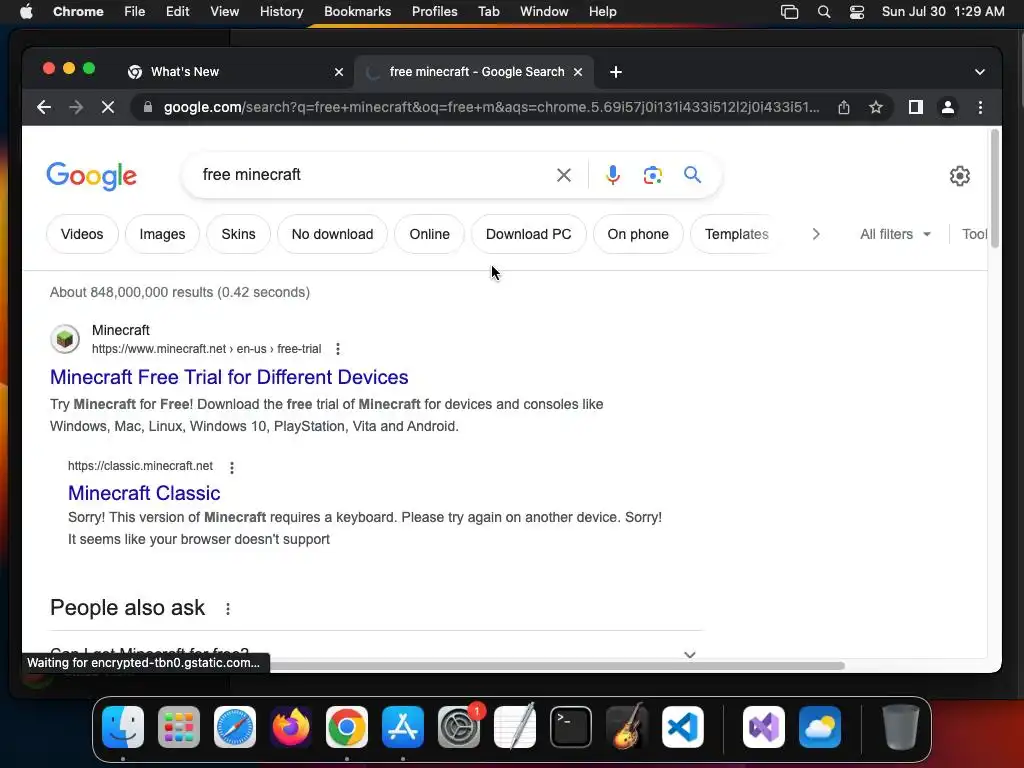Image resolution: width=1024 pixels, height=768 pixels.
Task: Search by image with Google Lens
Action: point(652,175)
